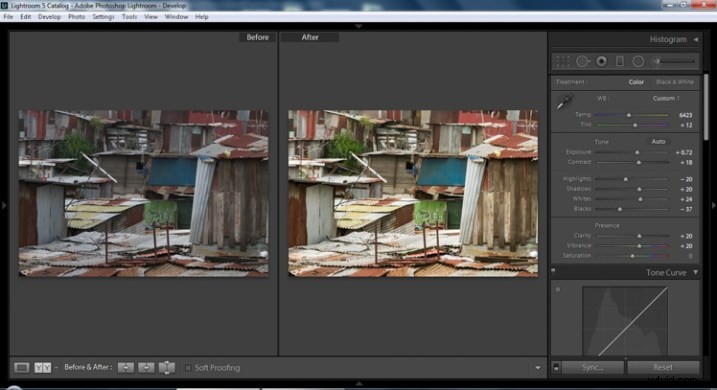Copy Before settings to After

point(126,368)
